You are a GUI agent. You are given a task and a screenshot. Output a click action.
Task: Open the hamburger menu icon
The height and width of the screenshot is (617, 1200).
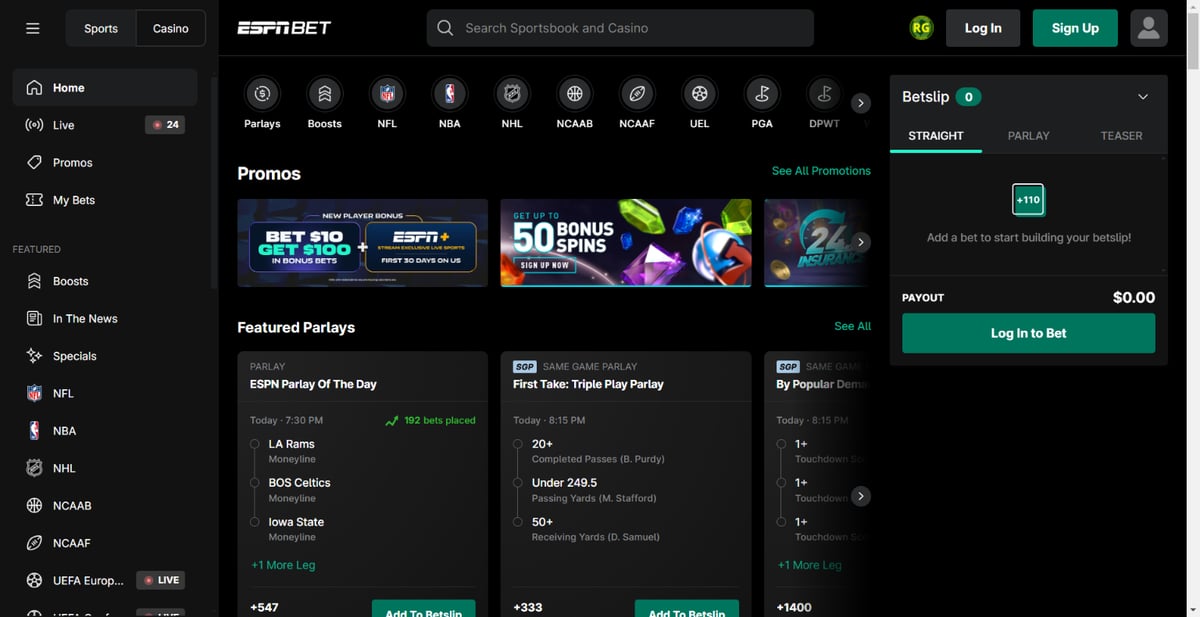coord(33,28)
